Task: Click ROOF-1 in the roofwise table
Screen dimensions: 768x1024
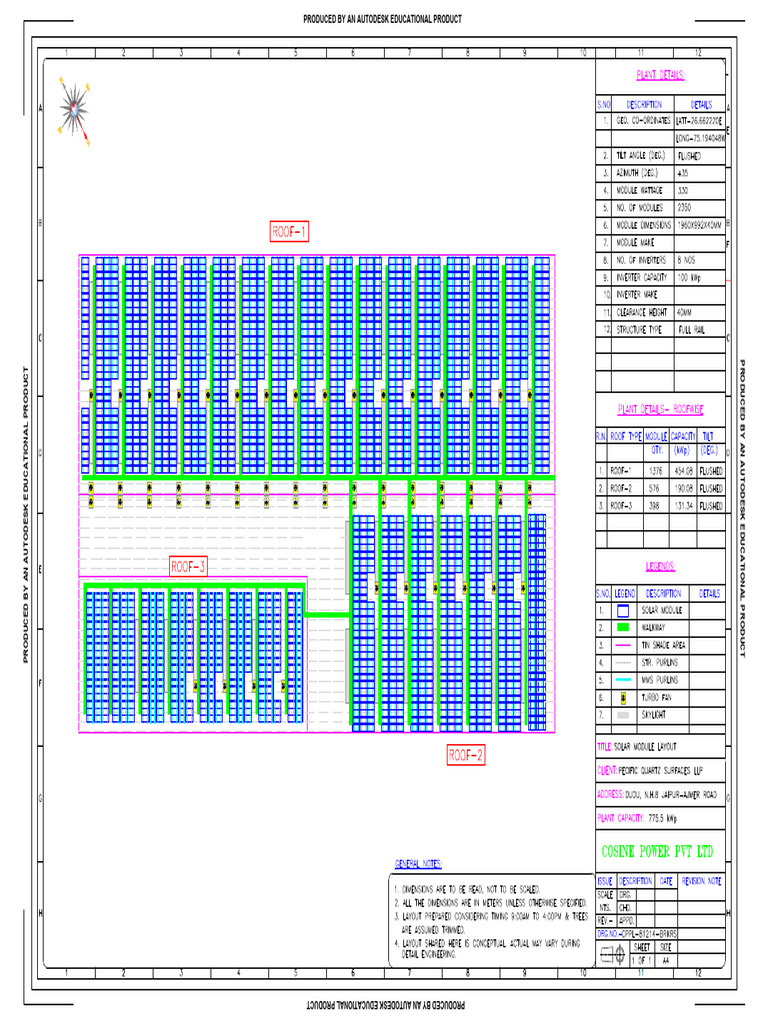Action: tap(621, 471)
